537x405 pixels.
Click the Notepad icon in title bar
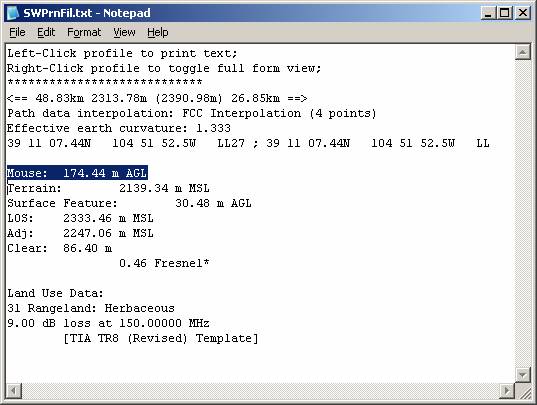[x=13, y=13]
